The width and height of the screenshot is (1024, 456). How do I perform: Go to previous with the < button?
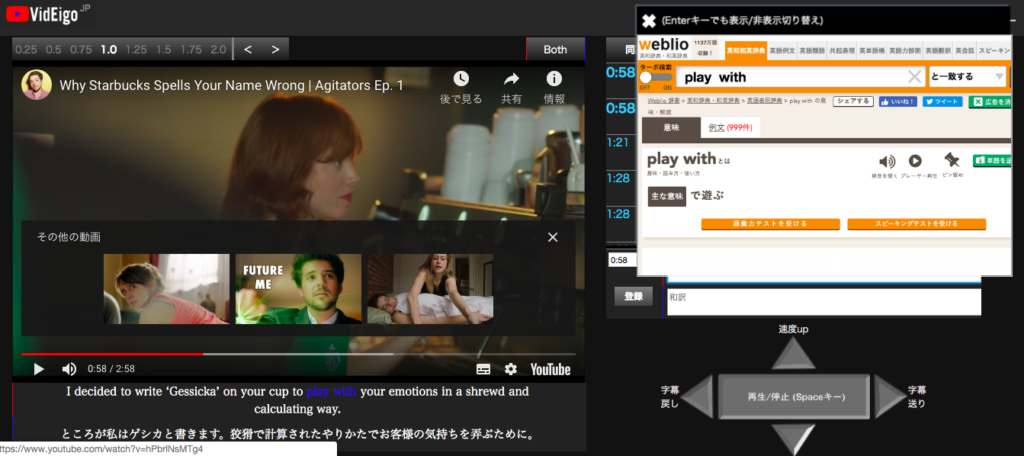[x=248, y=49]
